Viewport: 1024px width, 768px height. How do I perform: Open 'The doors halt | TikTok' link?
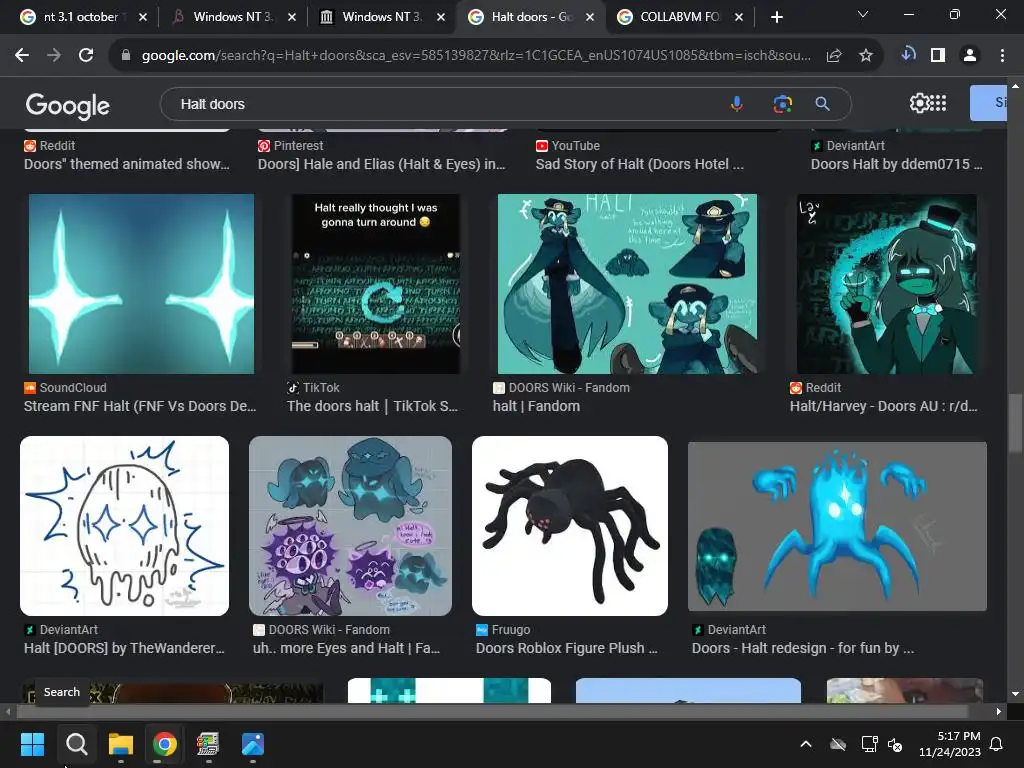click(x=372, y=406)
